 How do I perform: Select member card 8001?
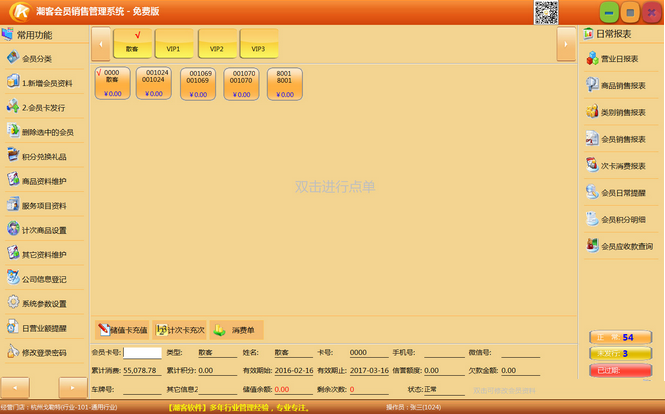pyautogui.click(x=285, y=84)
